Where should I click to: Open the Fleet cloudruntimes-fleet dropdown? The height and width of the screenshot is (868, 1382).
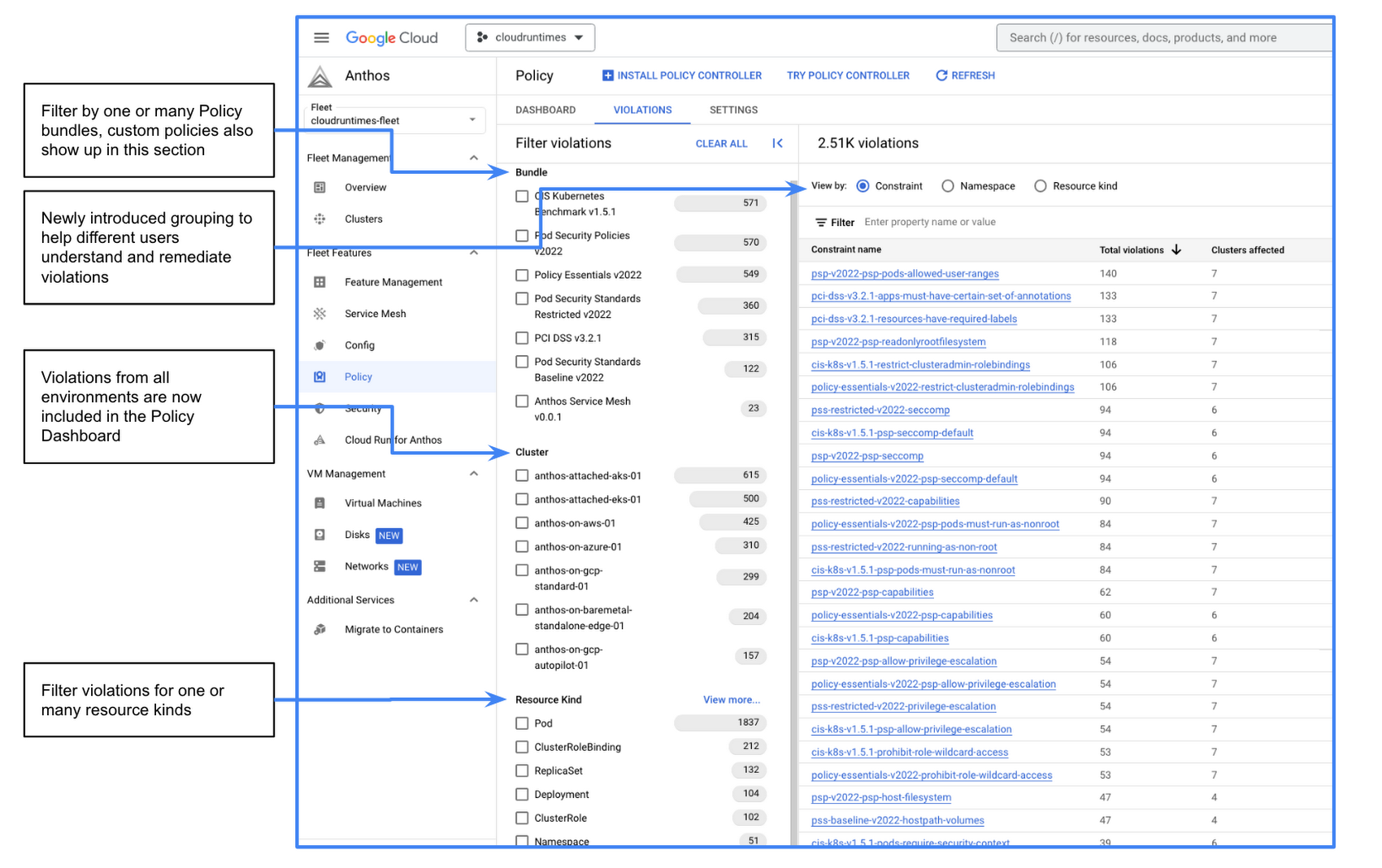[394, 119]
